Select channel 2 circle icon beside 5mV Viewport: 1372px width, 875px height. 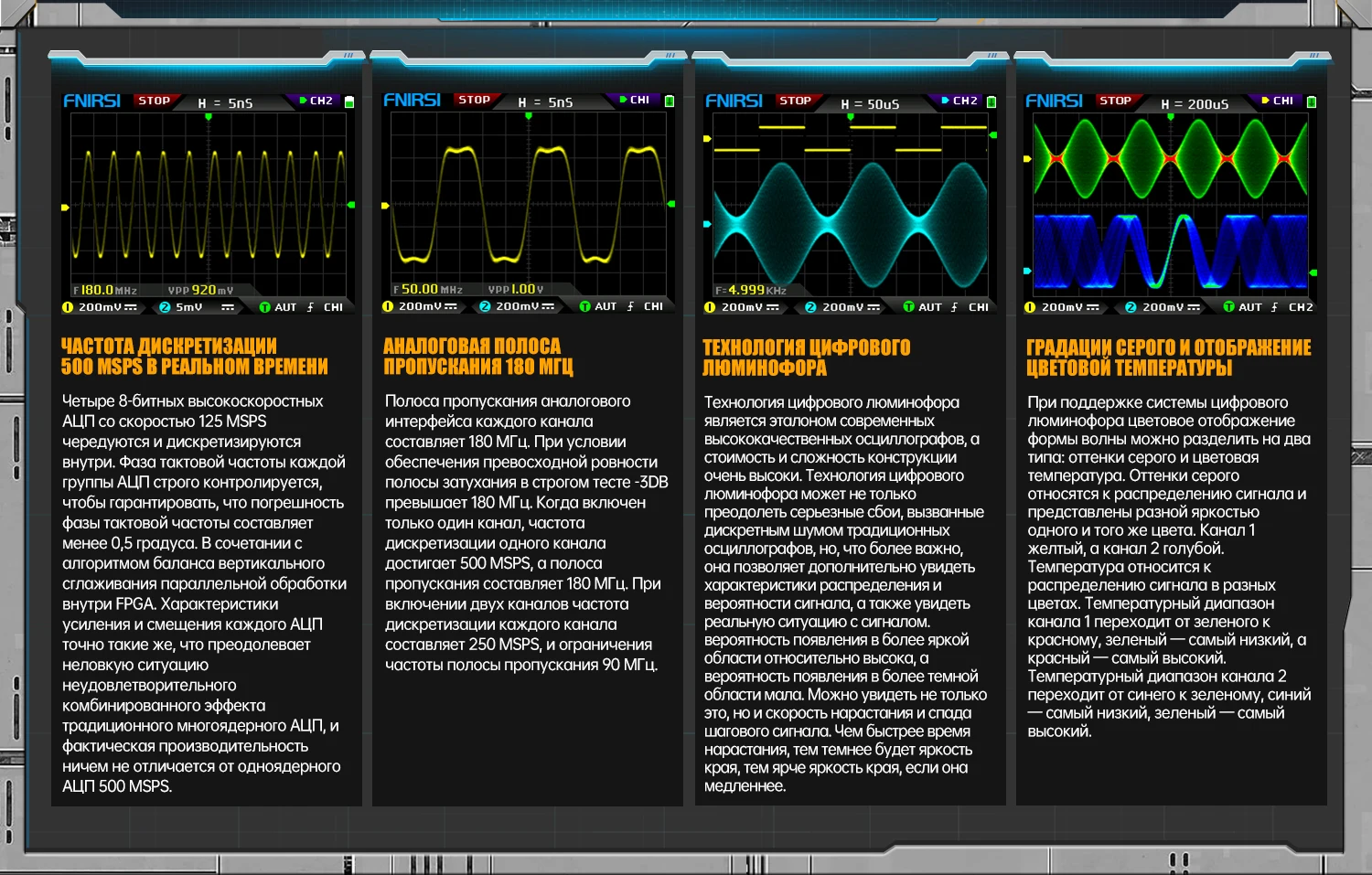coord(165,307)
